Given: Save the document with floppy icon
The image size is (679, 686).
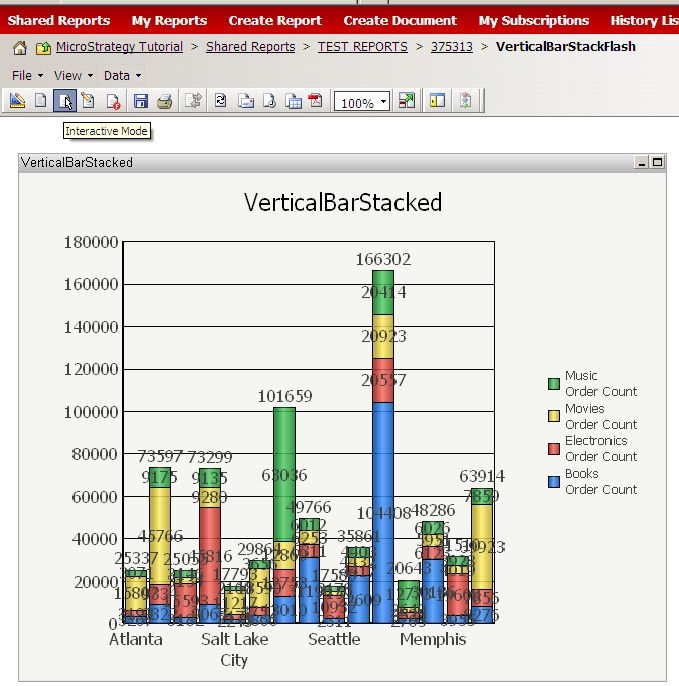Looking at the screenshot, I should (x=140, y=101).
